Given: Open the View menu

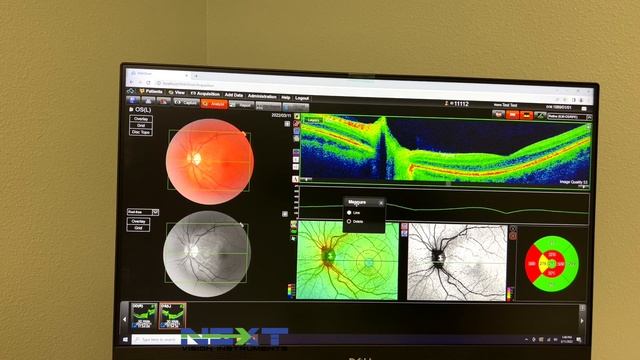Looking at the screenshot, I should pos(177,93).
